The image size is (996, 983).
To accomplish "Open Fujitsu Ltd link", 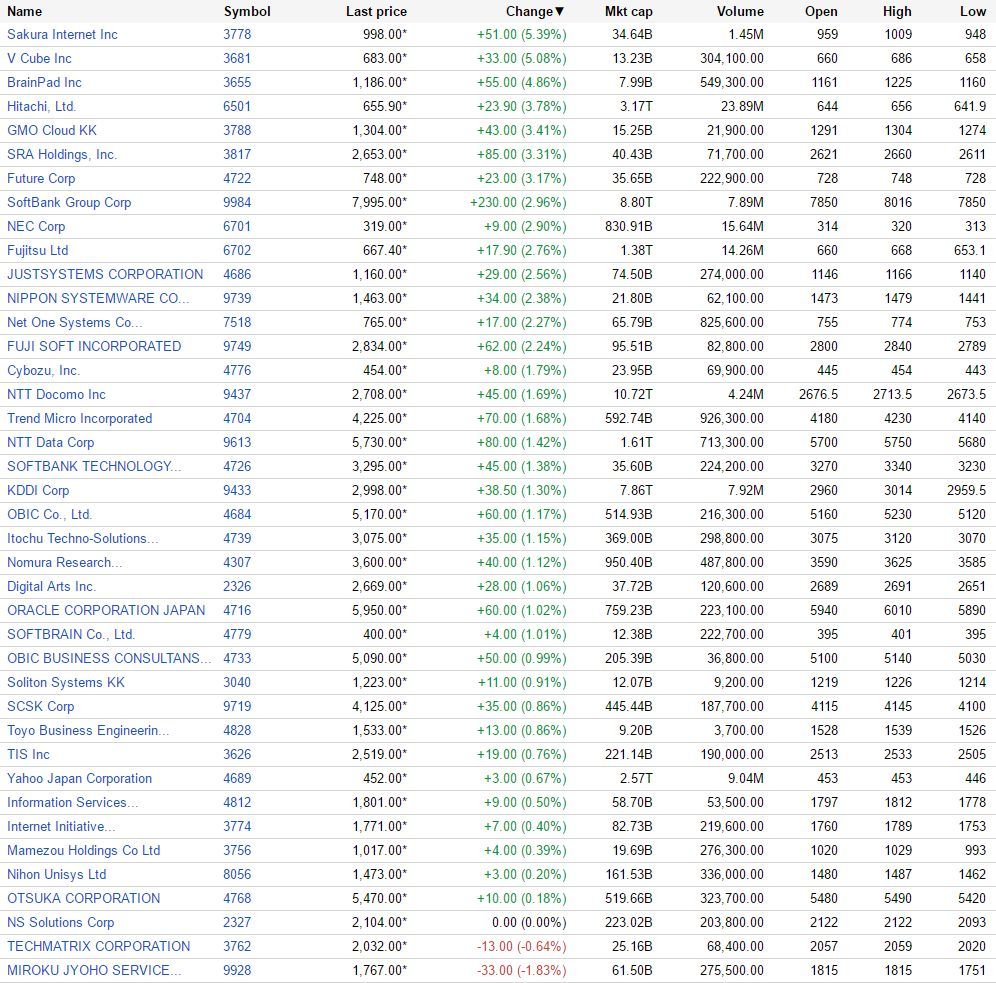I will [x=37, y=250].
